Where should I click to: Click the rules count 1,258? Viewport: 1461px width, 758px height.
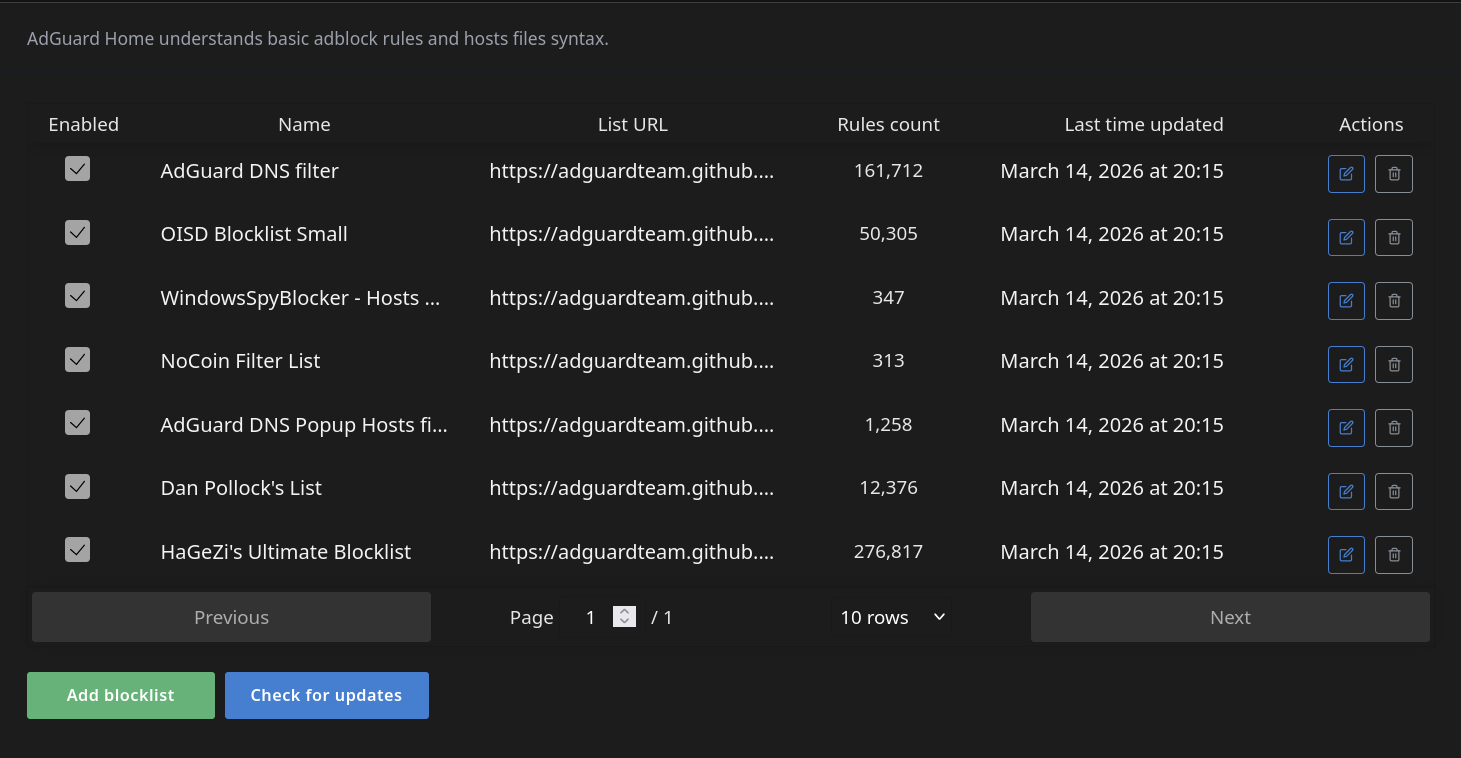[888, 425]
